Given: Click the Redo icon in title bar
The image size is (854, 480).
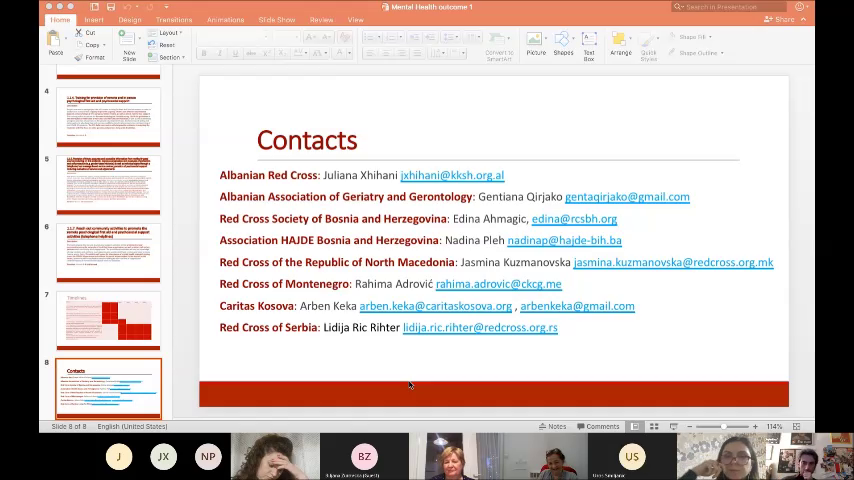Looking at the screenshot, I should point(150,7).
